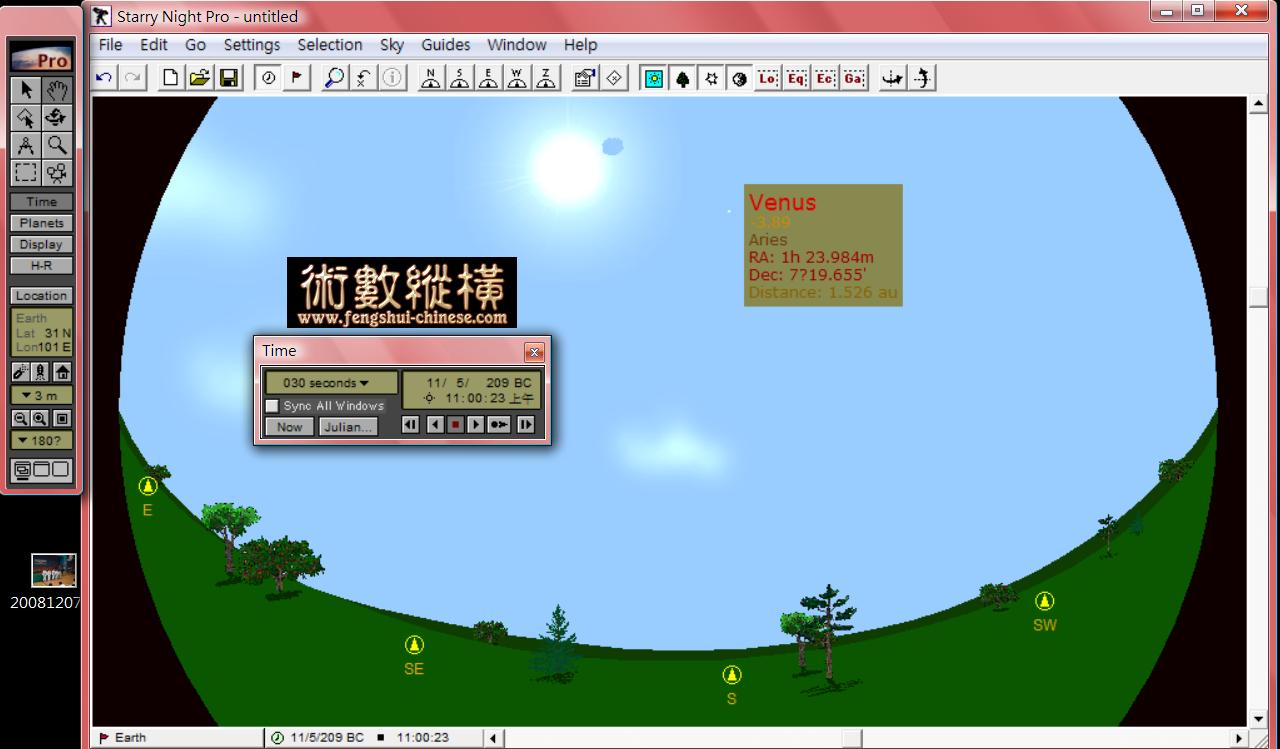Select the angular separation compass tool
Viewport: 1280px width, 749px height.
pos(26,145)
